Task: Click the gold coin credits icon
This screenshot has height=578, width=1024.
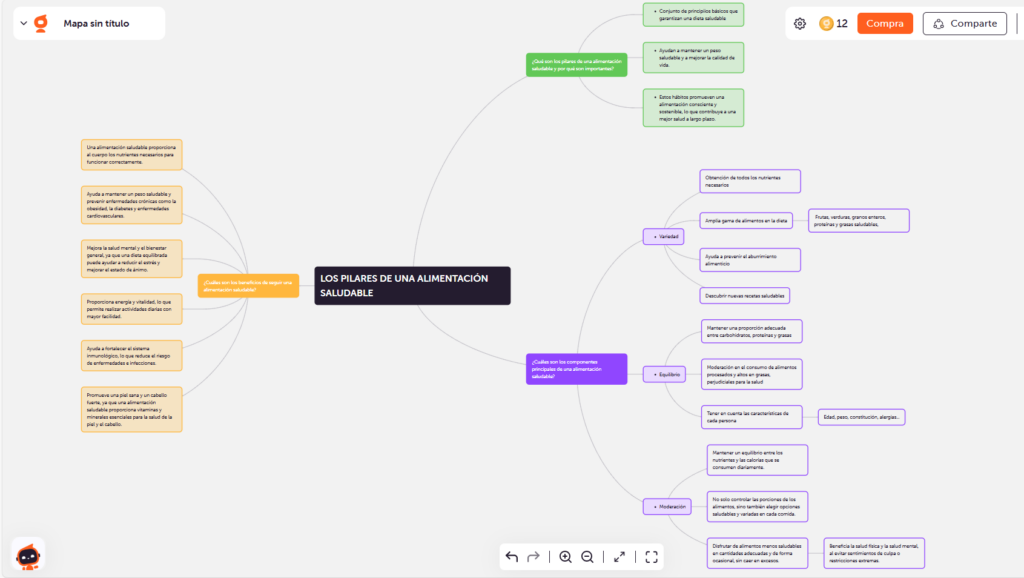Action: tap(826, 24)
